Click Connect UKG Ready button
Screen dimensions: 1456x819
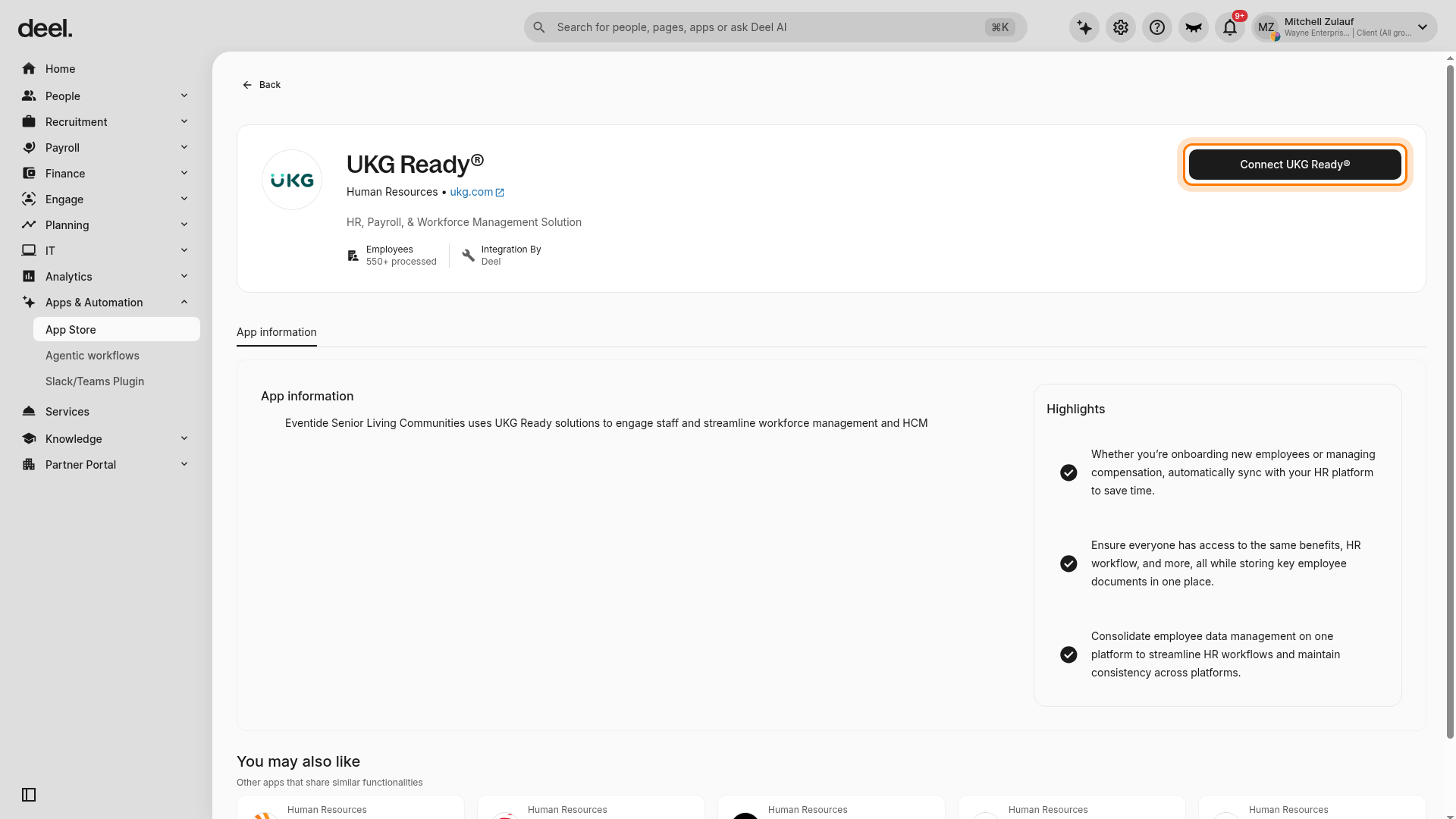(1295, 165)
